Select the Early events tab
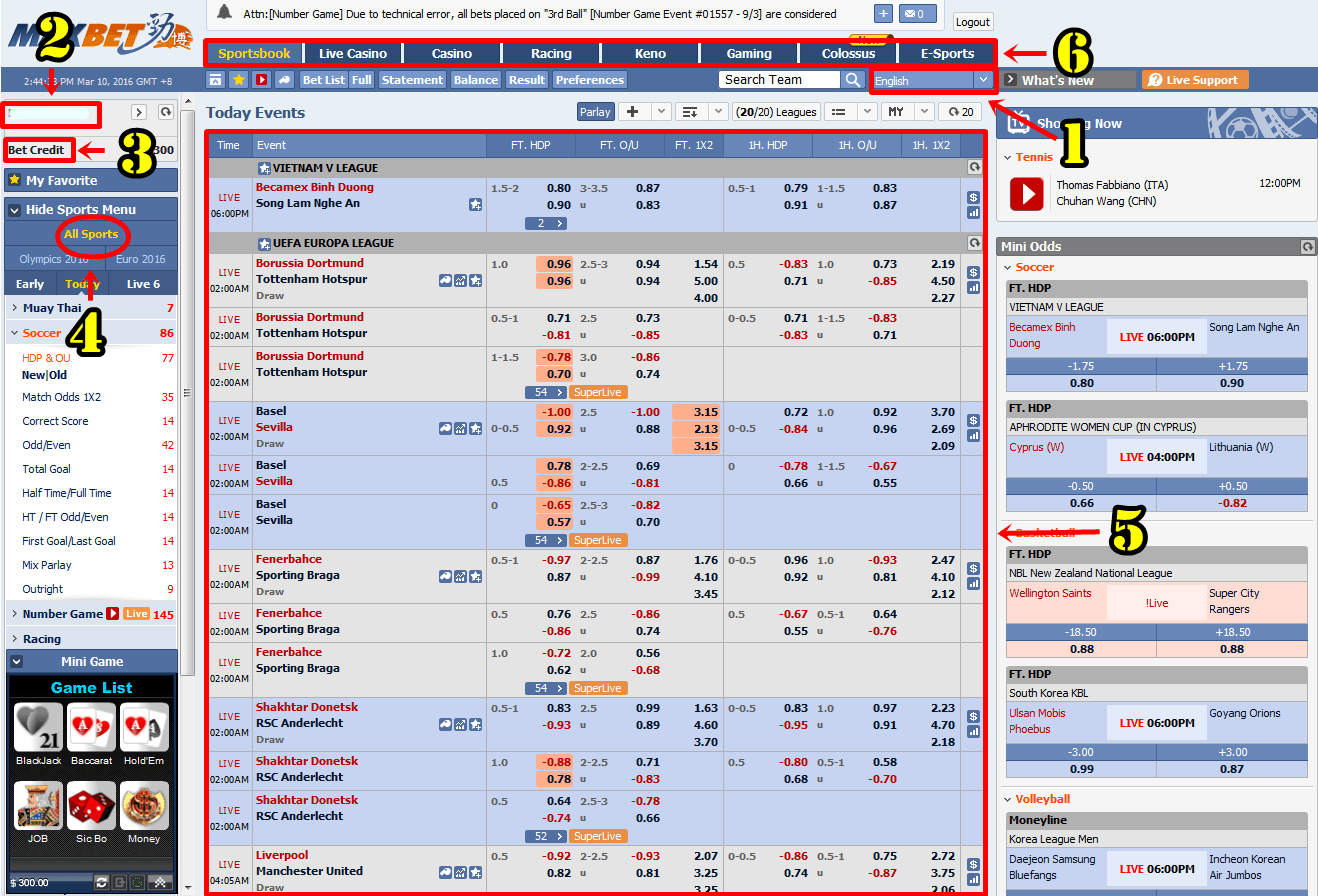 (30, 284)
